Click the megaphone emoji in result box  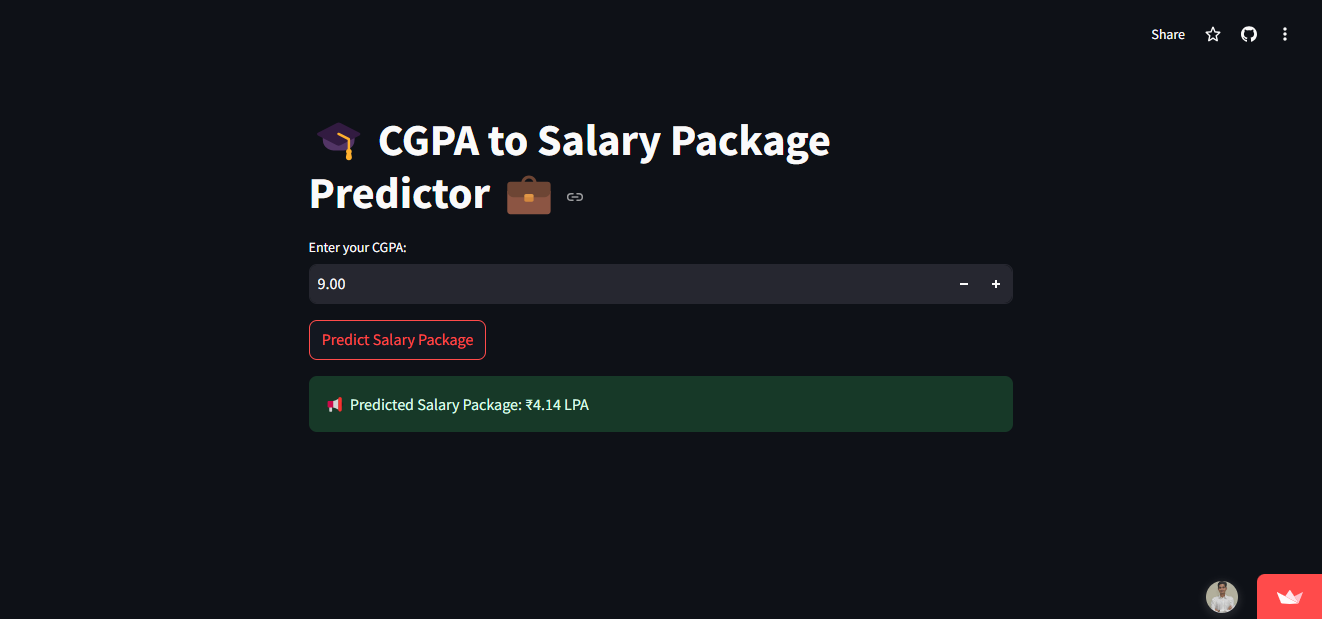click(335, 405)
